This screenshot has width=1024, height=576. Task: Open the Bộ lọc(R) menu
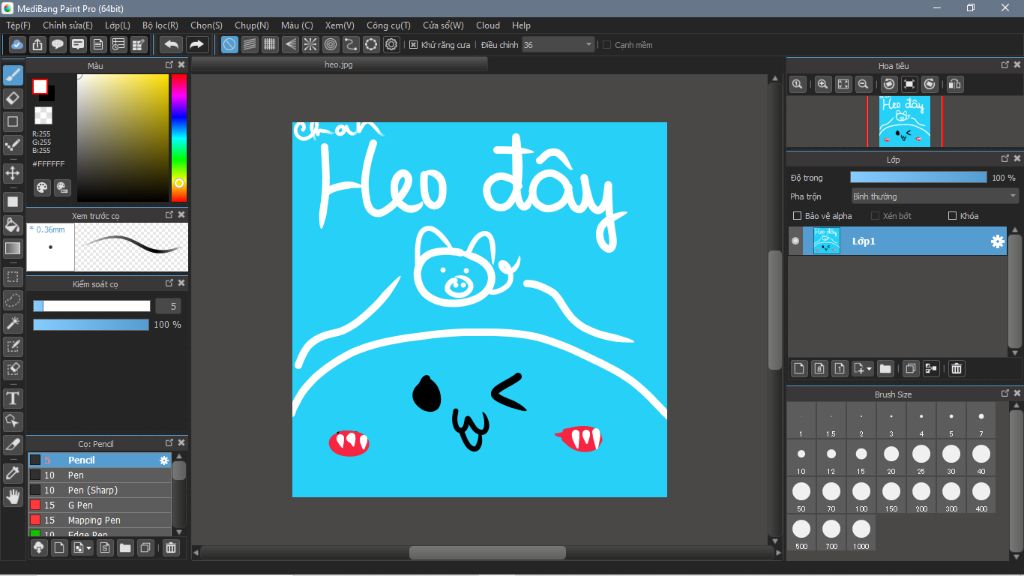point(160,25)
